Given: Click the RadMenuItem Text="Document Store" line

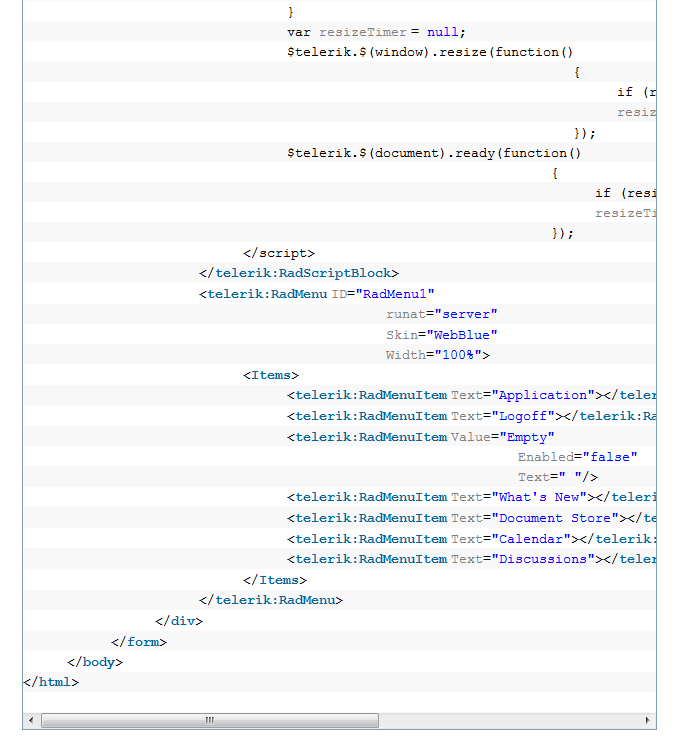Looking at the screenshot, I should 471,518.
